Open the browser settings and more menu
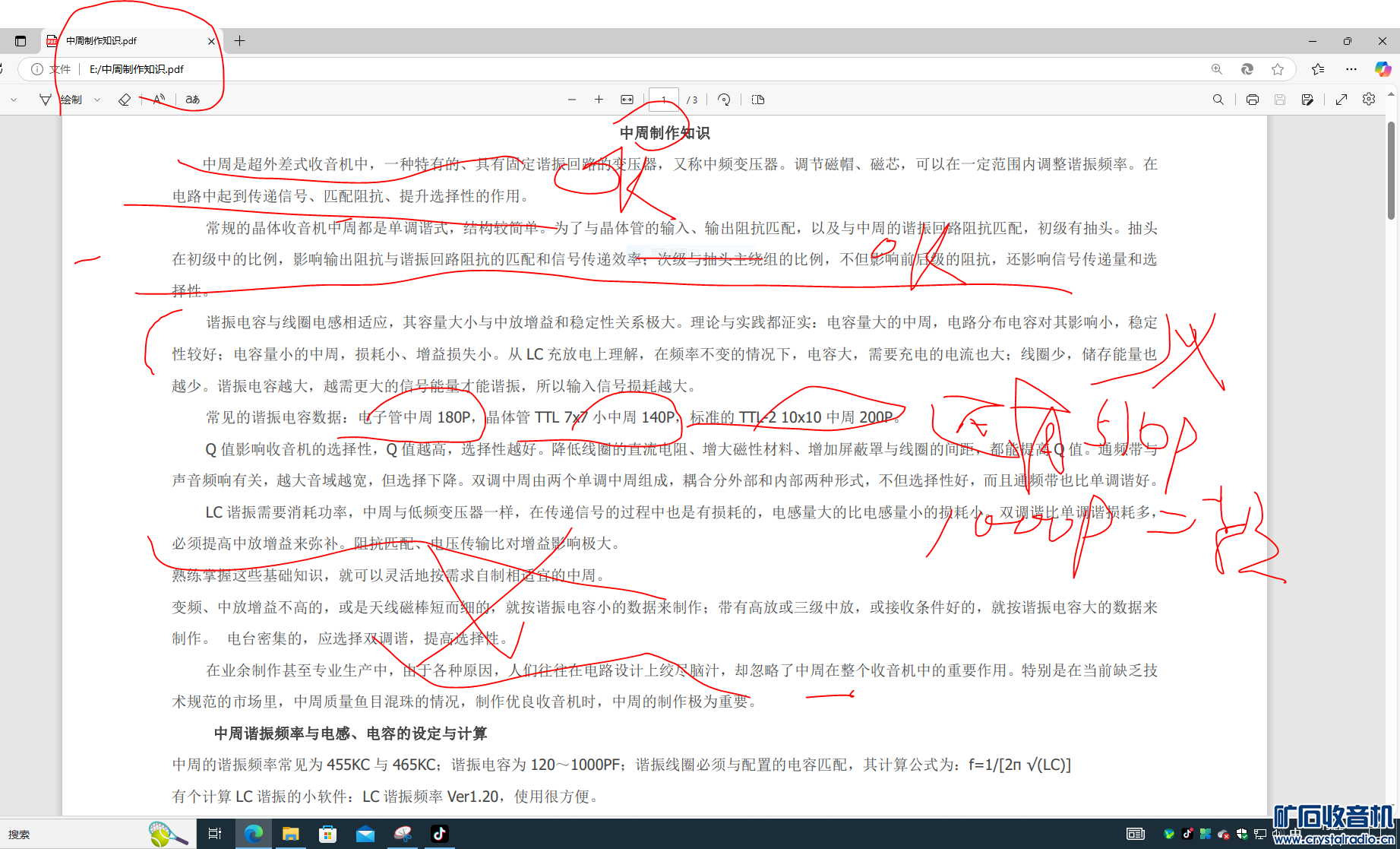The height and width of the screenshot is (849, 1400). (x=1351, y=69)
